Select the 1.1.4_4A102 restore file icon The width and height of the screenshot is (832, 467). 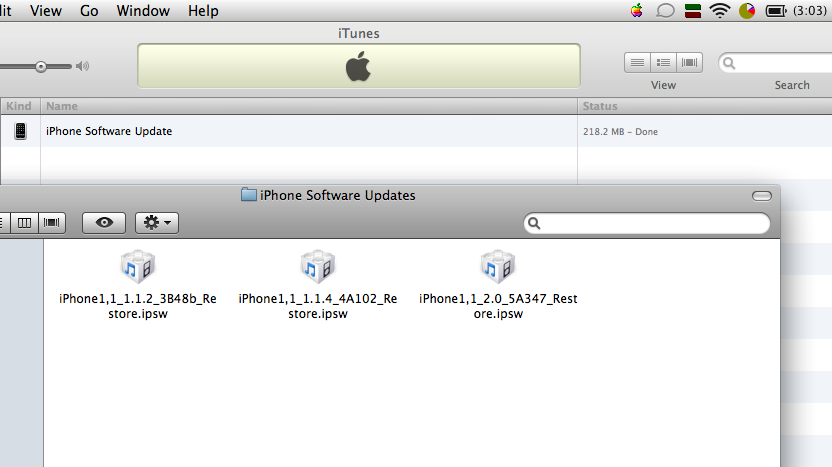tap(318, 266)
